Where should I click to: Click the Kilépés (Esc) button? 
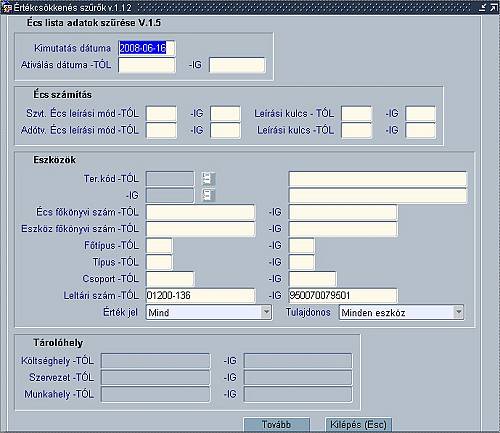tap(358, 425)
